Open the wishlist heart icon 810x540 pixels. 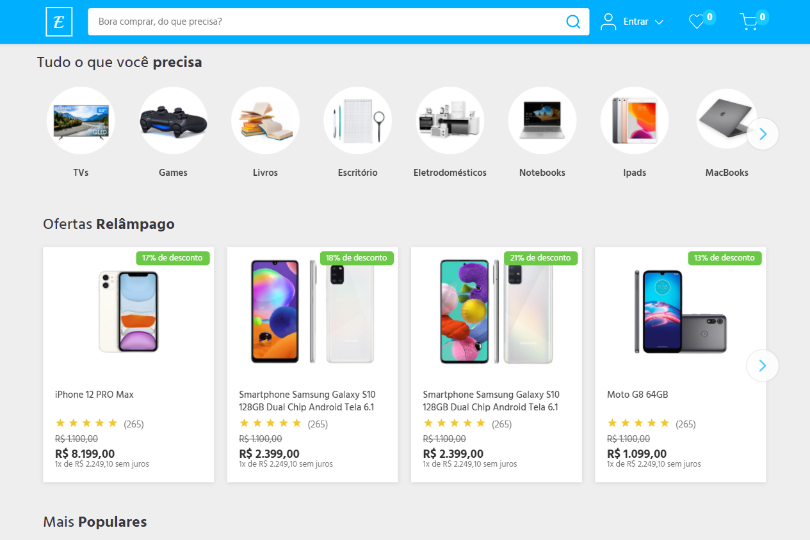tap(697, 22)
